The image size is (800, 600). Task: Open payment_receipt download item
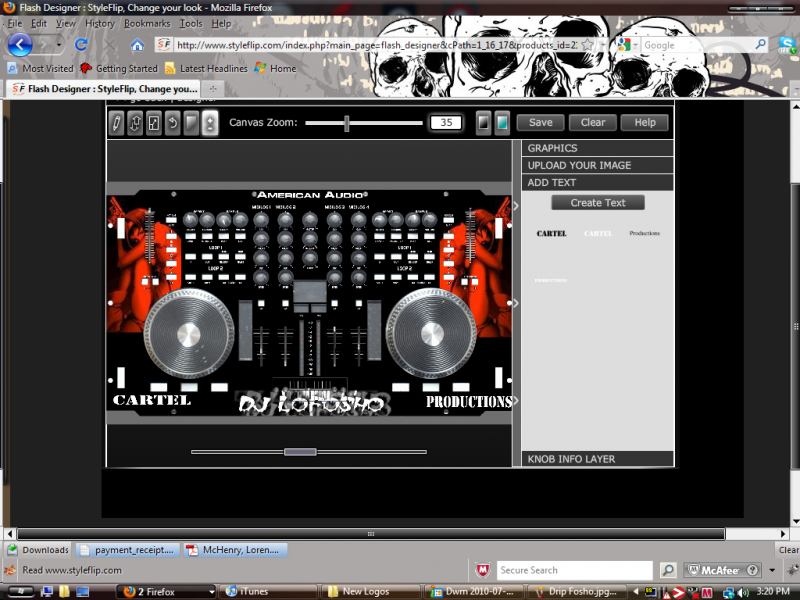coord(128,550)
